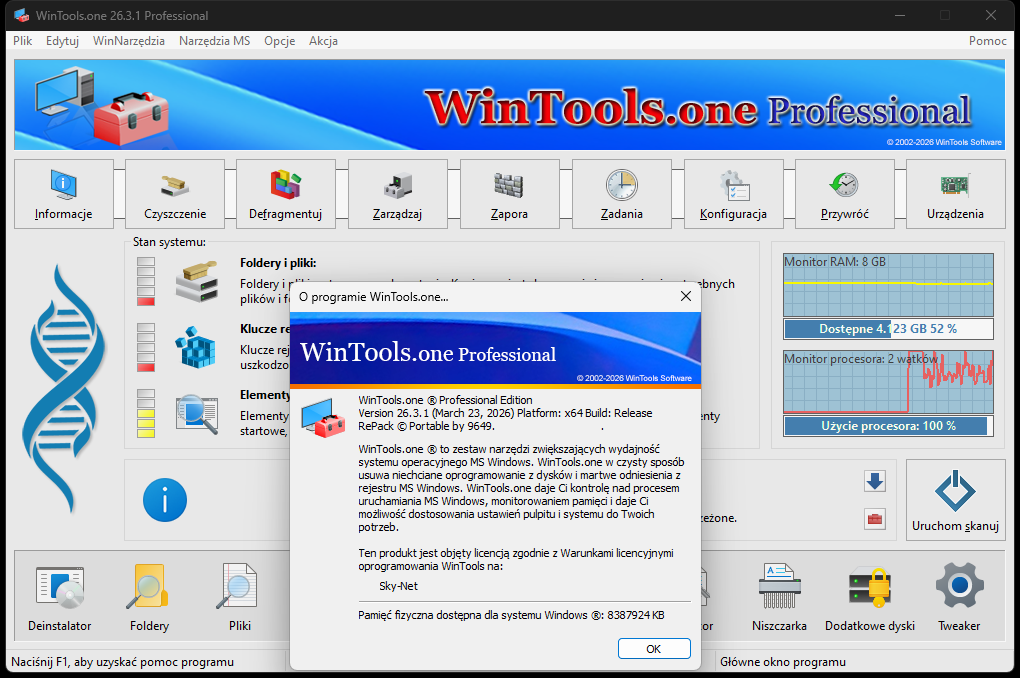Viewport: 1020px width, 678px height.
Task: Open the Niszczarka shredder tool
Action: [779, 597]
